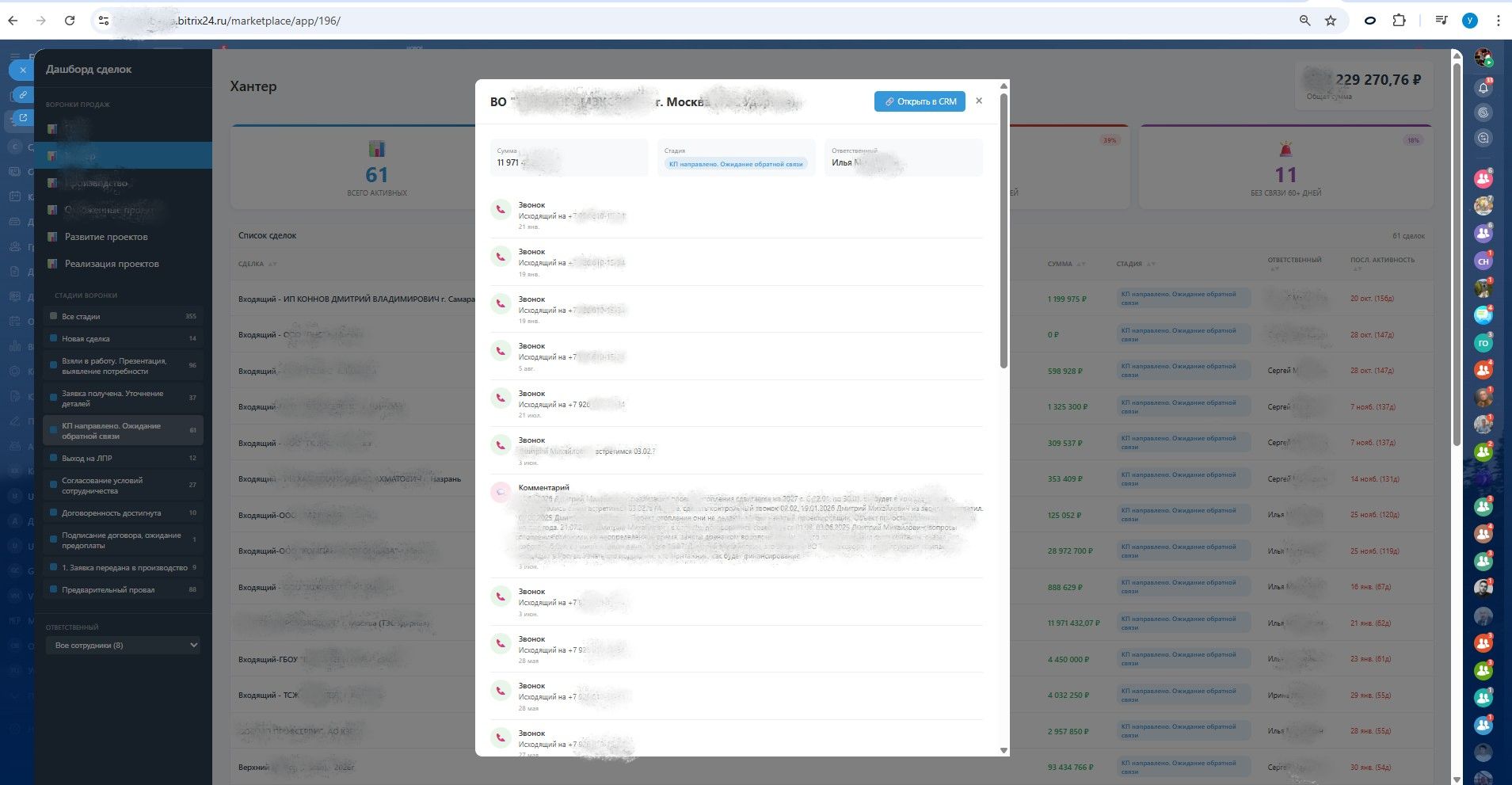Toggle the Новая сделка stage filter

tap(123, 338)
